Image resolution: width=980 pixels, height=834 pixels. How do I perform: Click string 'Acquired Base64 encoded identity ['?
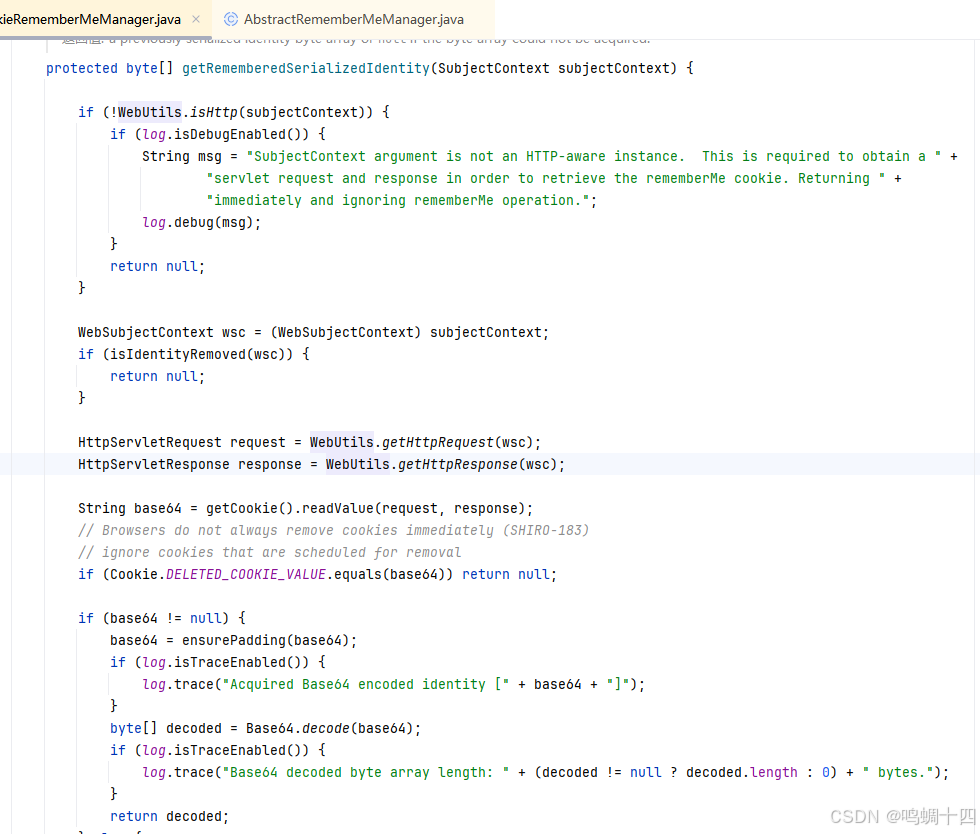coord(366,685)
